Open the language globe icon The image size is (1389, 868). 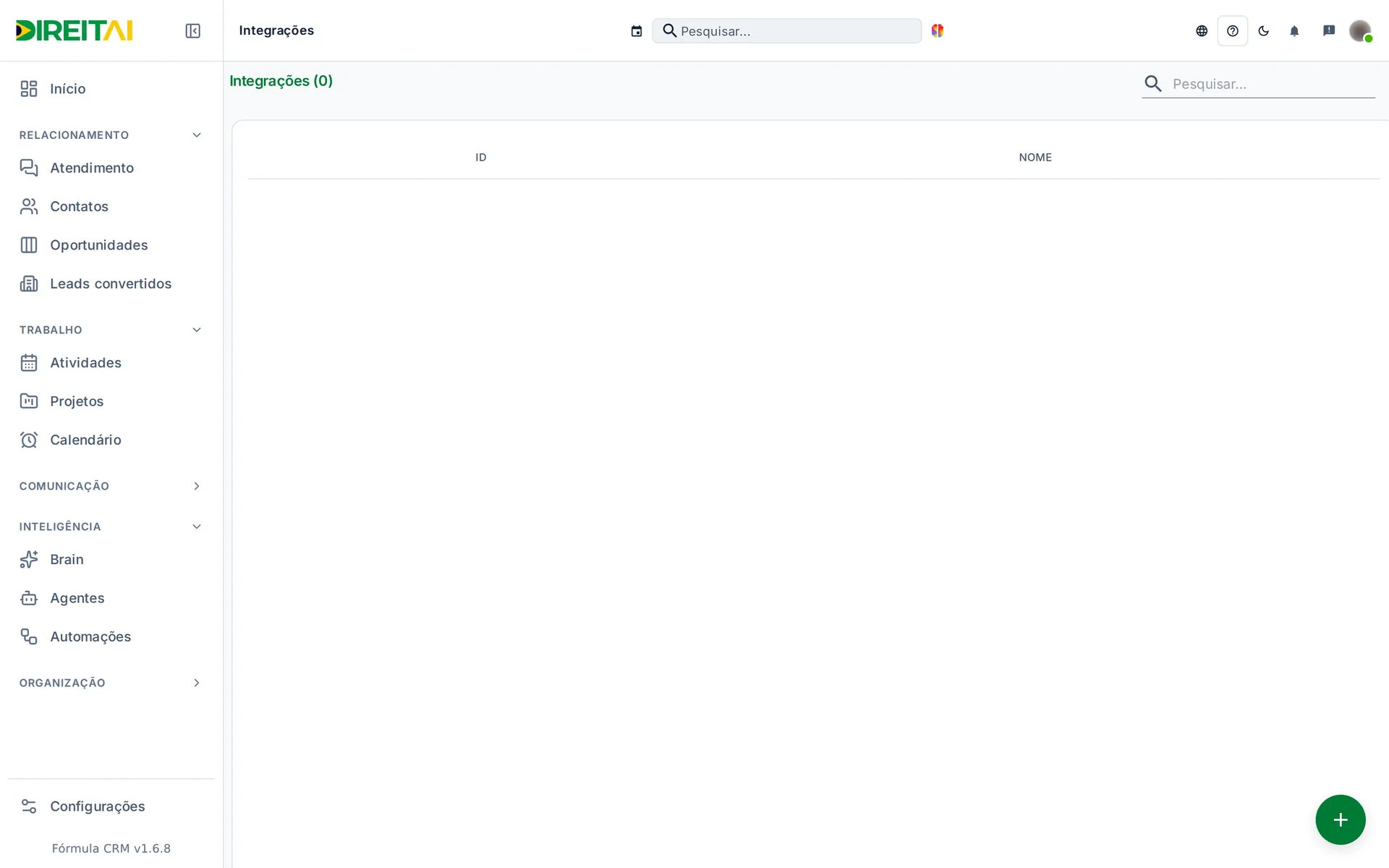click(1202, 31)
